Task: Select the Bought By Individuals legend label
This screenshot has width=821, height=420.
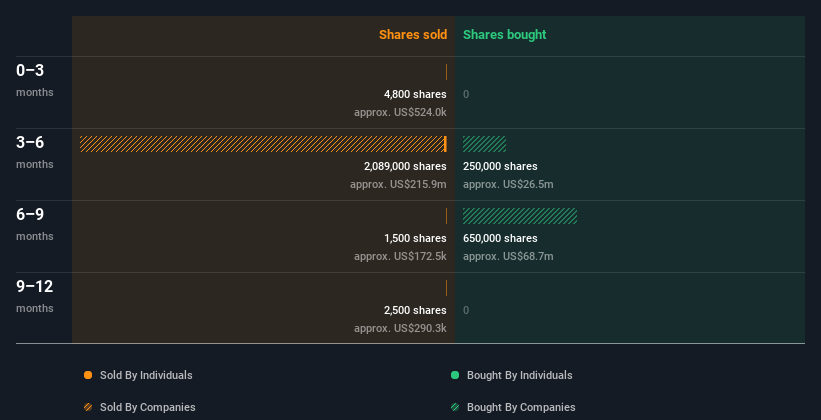Action: [519, 375]
